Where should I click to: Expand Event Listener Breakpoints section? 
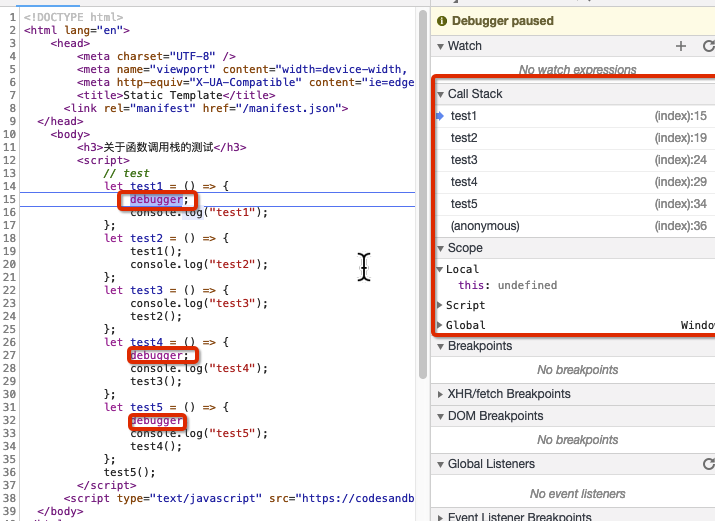[440, 517]
